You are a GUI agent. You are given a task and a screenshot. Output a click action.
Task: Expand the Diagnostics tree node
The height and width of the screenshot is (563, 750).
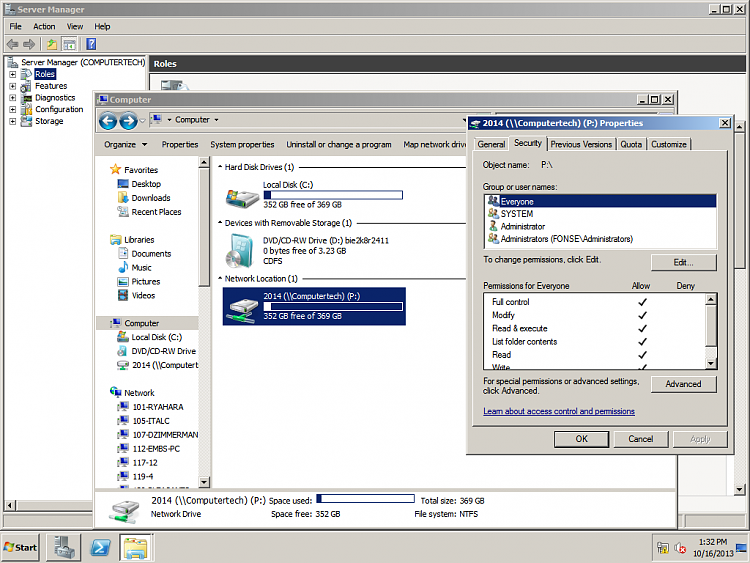tap(13, 98)
